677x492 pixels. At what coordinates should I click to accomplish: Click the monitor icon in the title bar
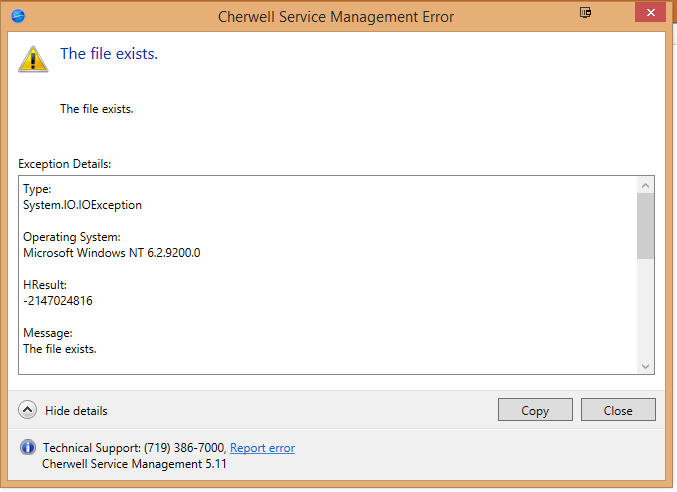586,13
